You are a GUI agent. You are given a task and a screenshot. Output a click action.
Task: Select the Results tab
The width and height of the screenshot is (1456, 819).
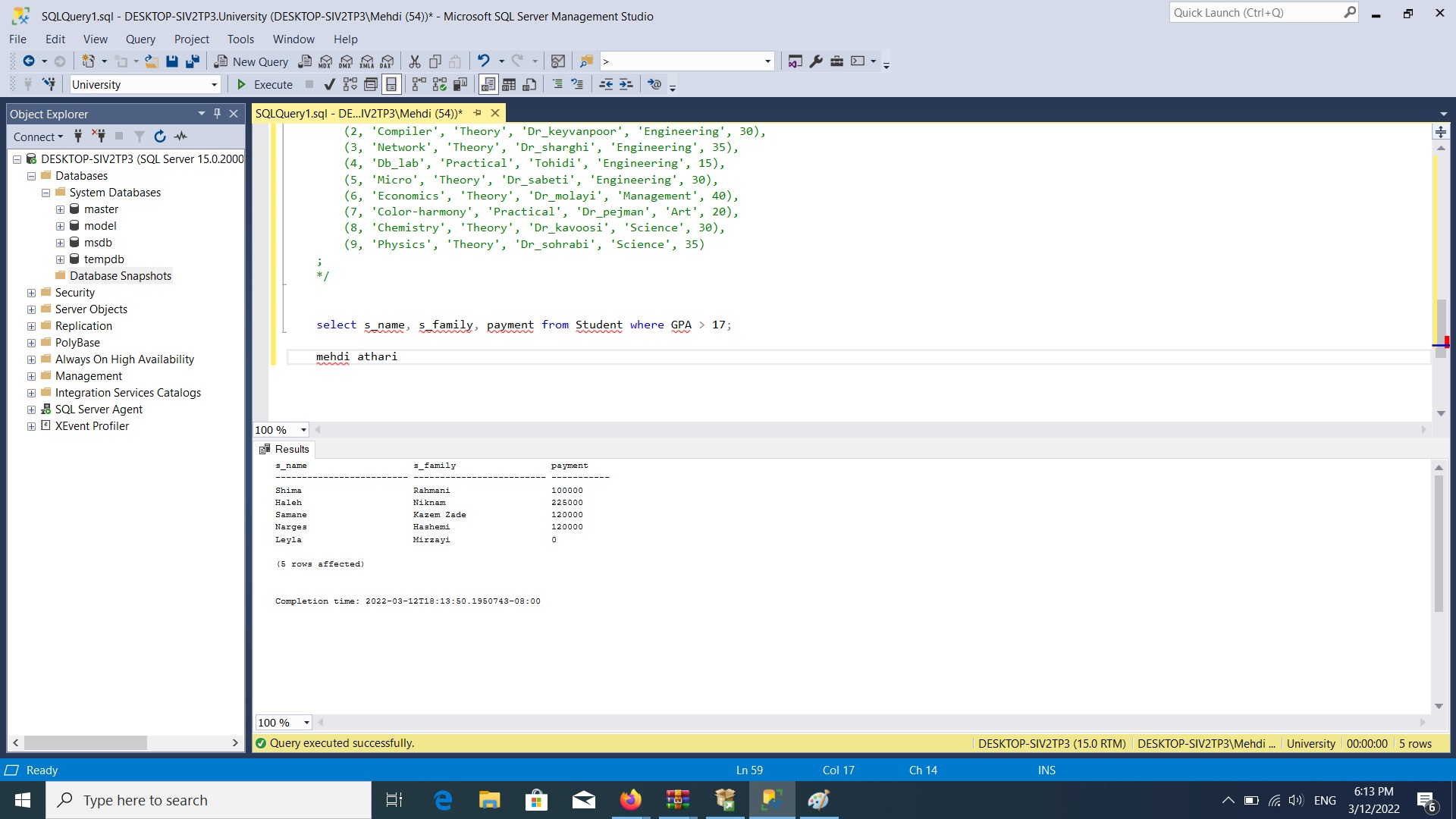point(284,450)
